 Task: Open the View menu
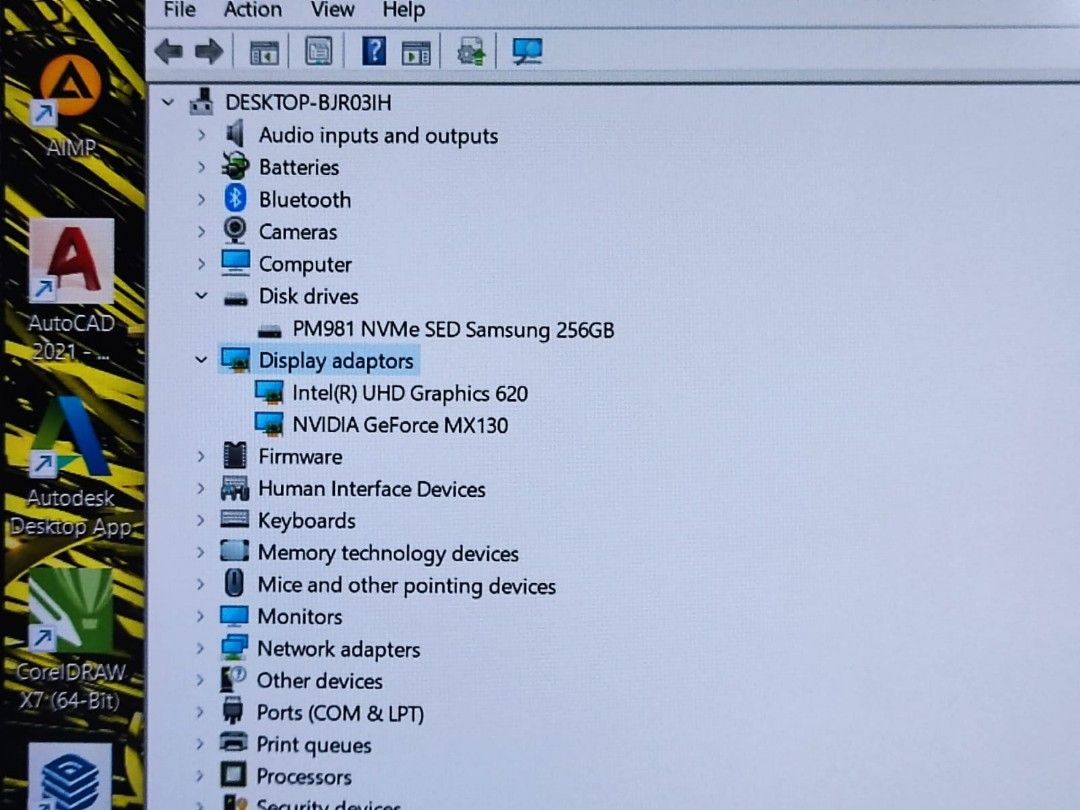pos(331,10)
